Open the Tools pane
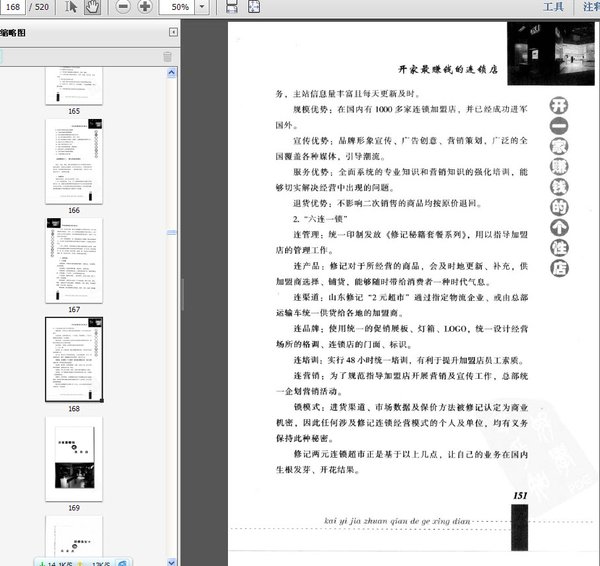This screenshot has height=566, width=600. tap(552, 7)
